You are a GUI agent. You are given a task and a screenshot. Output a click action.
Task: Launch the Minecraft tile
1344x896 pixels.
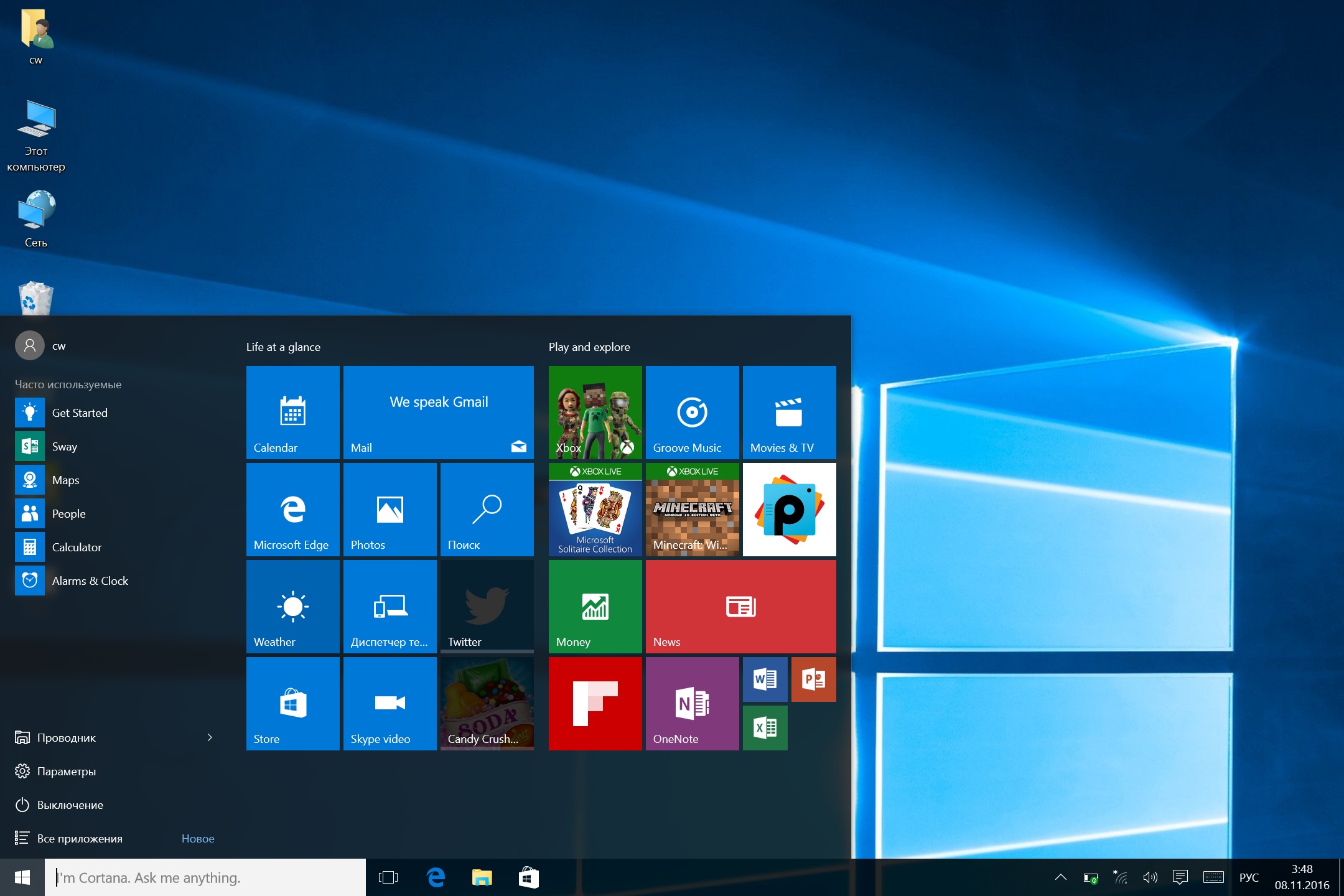[x=692, y=509]
